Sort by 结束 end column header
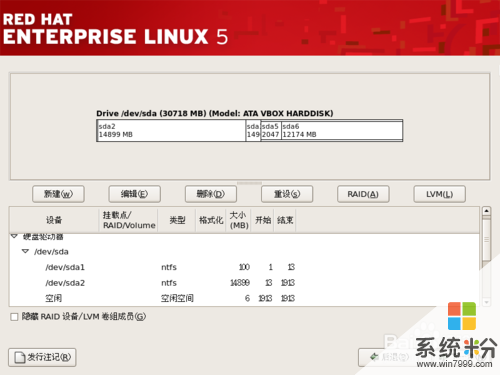This screenshot has width=500, height=375. coord(285,220)
